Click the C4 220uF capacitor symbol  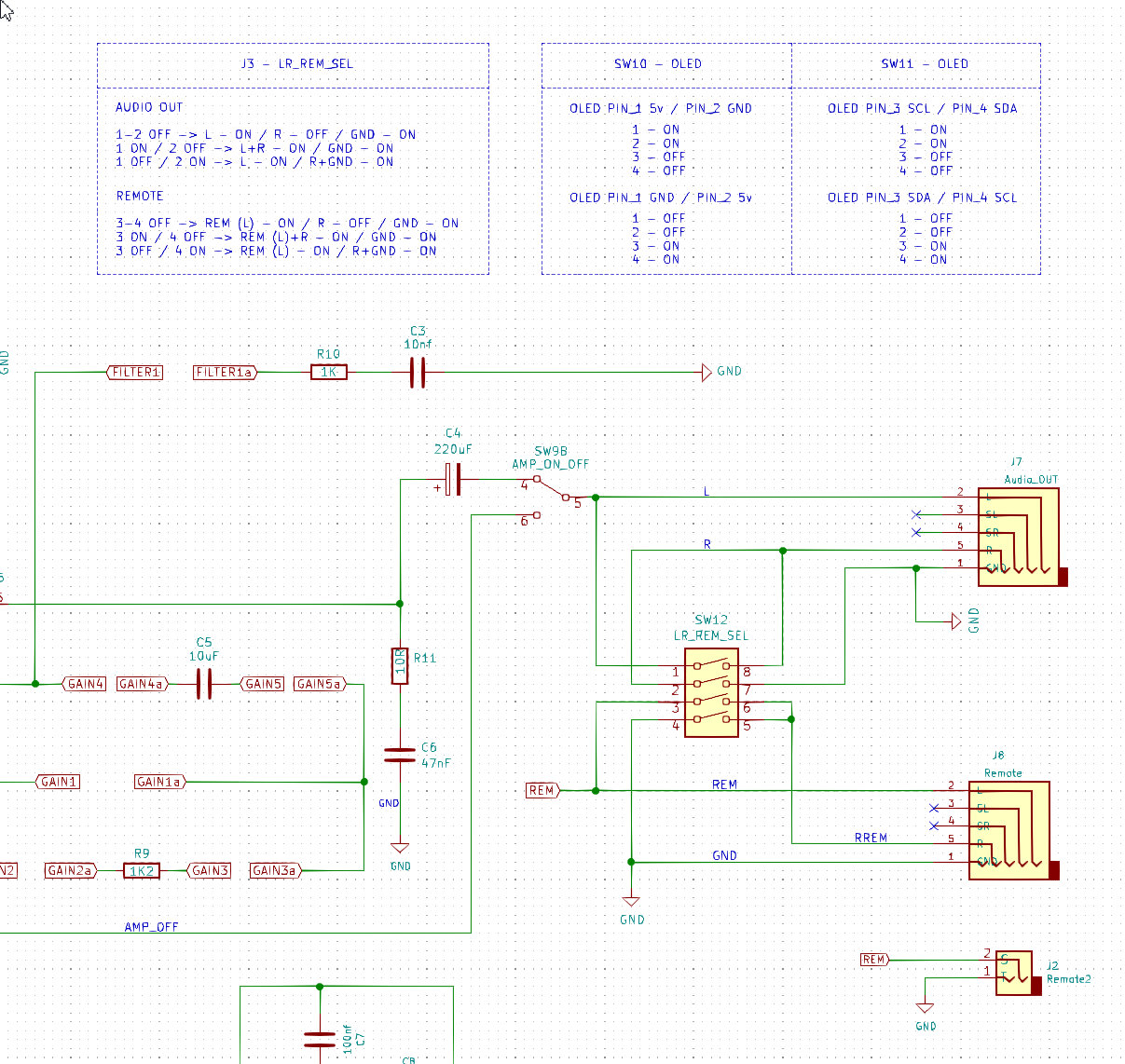pyautogui.click(x=452, y=480)
